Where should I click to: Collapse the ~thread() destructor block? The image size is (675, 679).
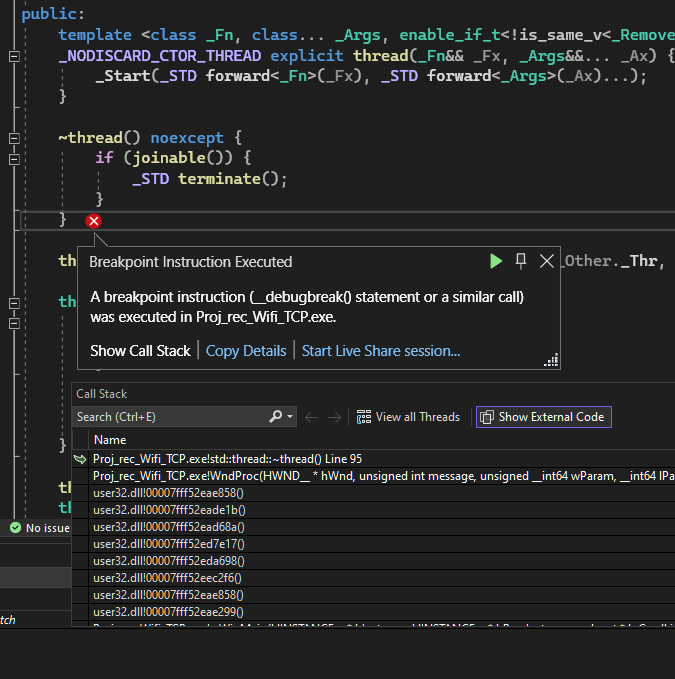tap(14, 139)
